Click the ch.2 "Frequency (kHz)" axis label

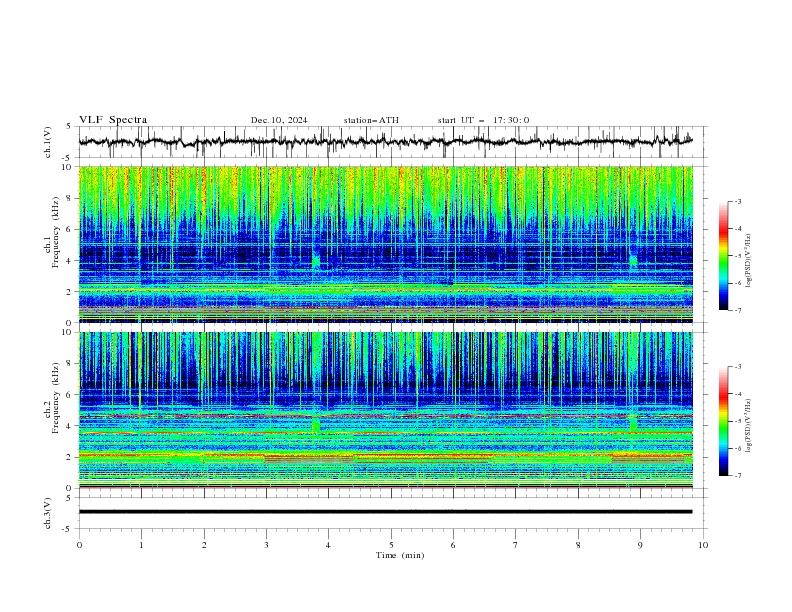point(56,398)
